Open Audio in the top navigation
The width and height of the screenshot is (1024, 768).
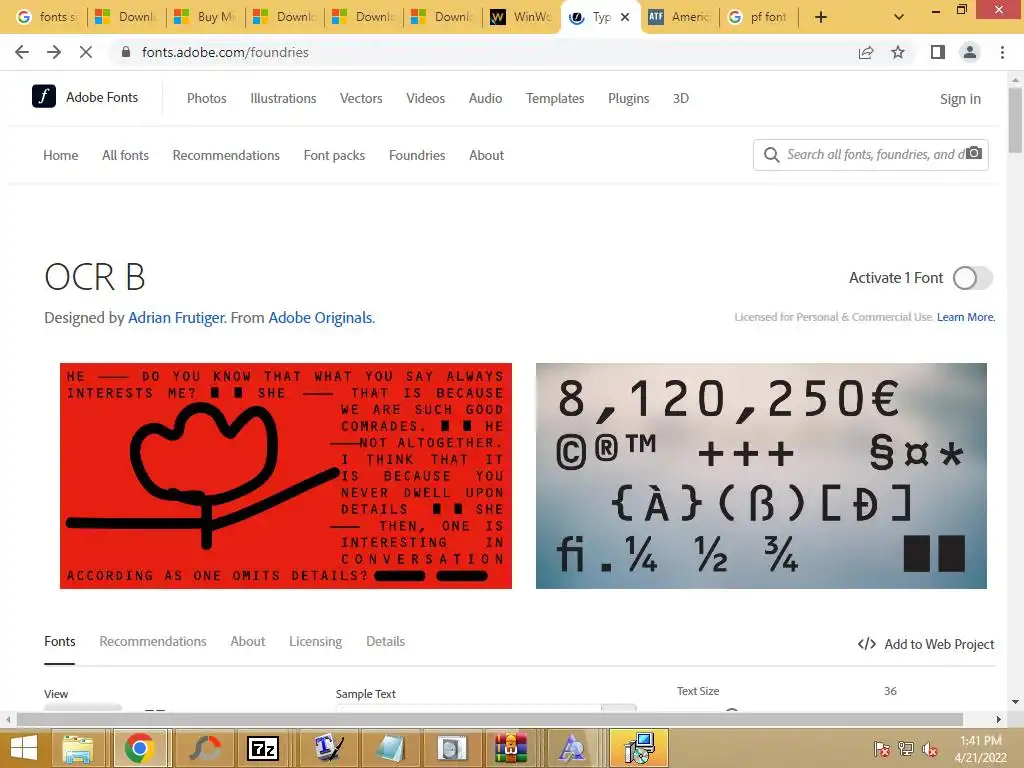click(485, 98)
